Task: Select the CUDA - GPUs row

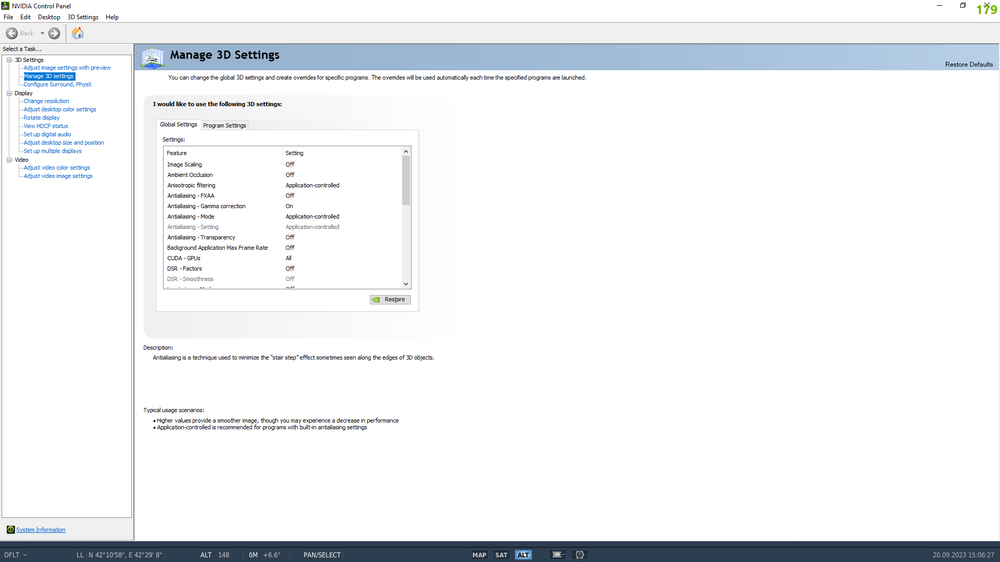Action: tap(283, 258)
